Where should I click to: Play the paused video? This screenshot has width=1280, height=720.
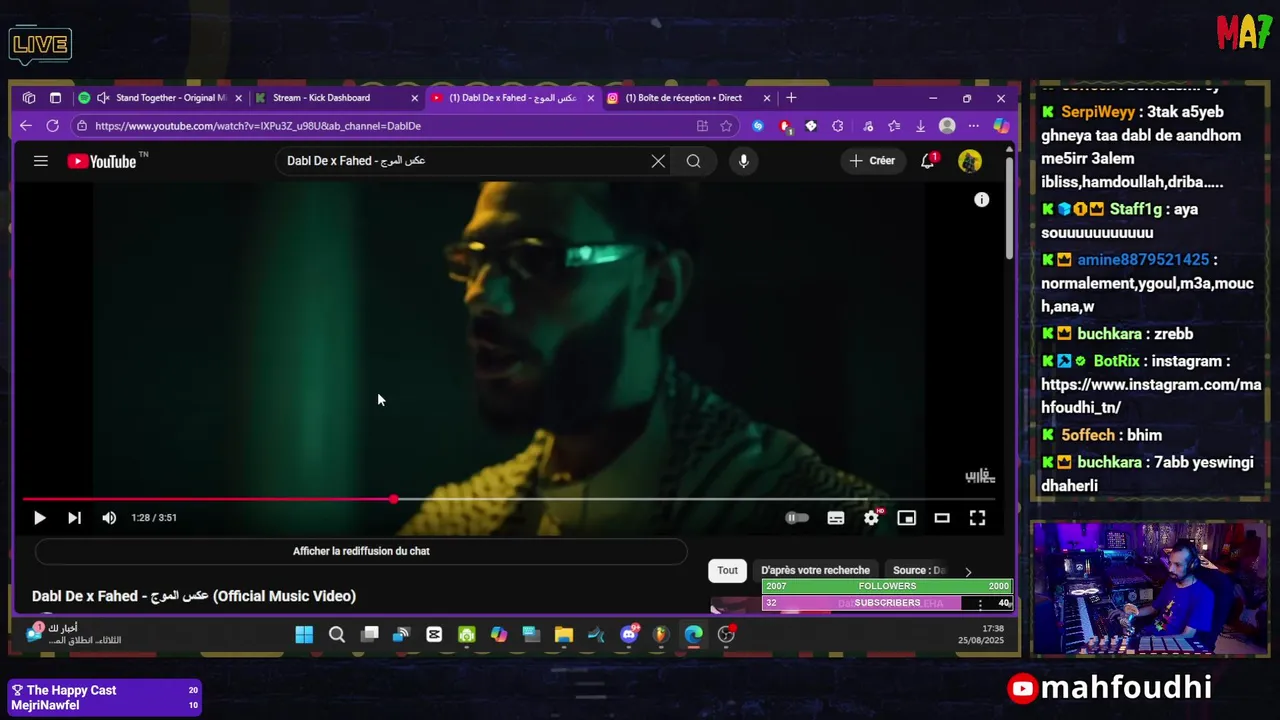point(39,518)
